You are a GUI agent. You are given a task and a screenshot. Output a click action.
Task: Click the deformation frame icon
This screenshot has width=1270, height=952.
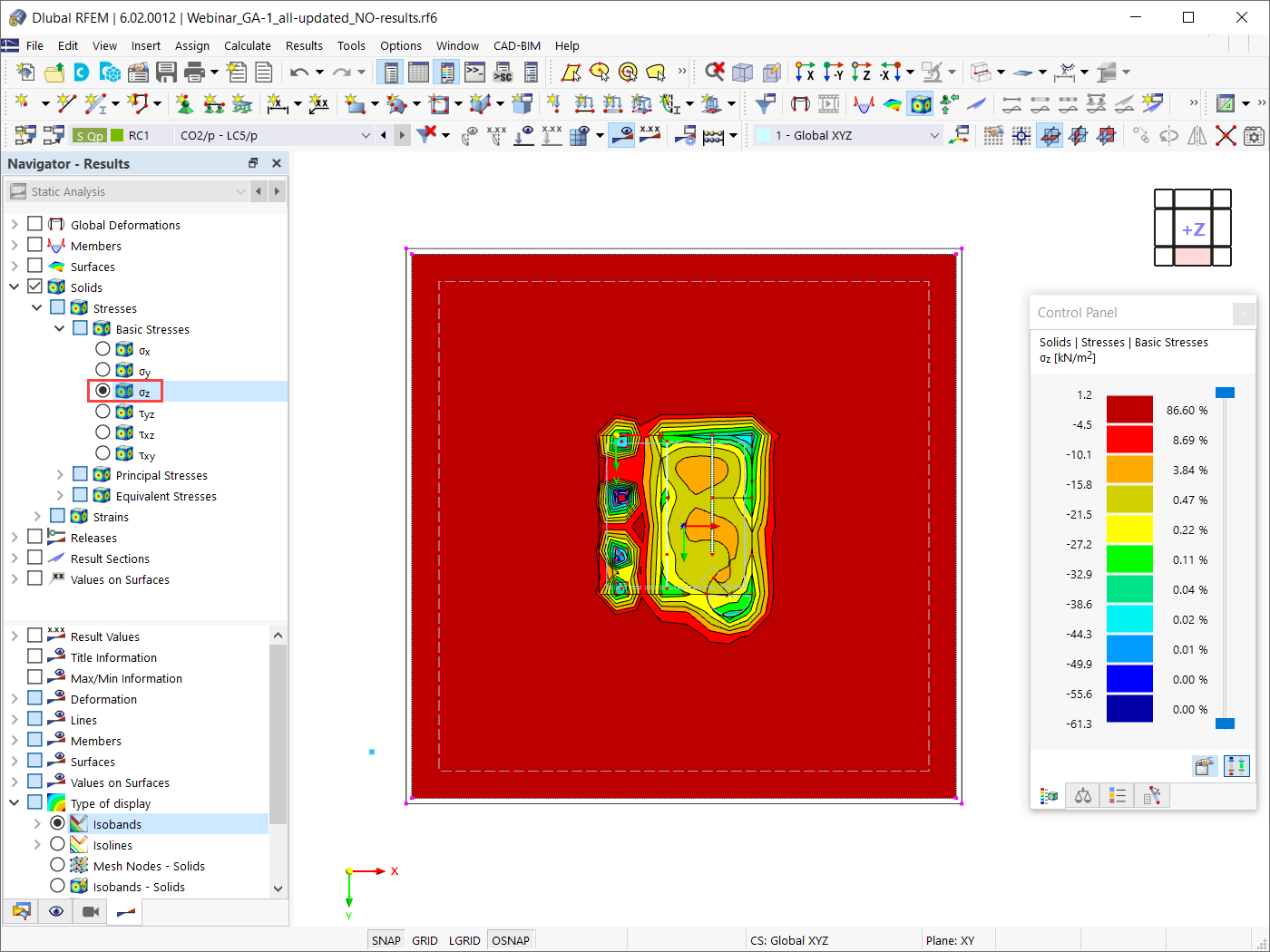[800, 103]
